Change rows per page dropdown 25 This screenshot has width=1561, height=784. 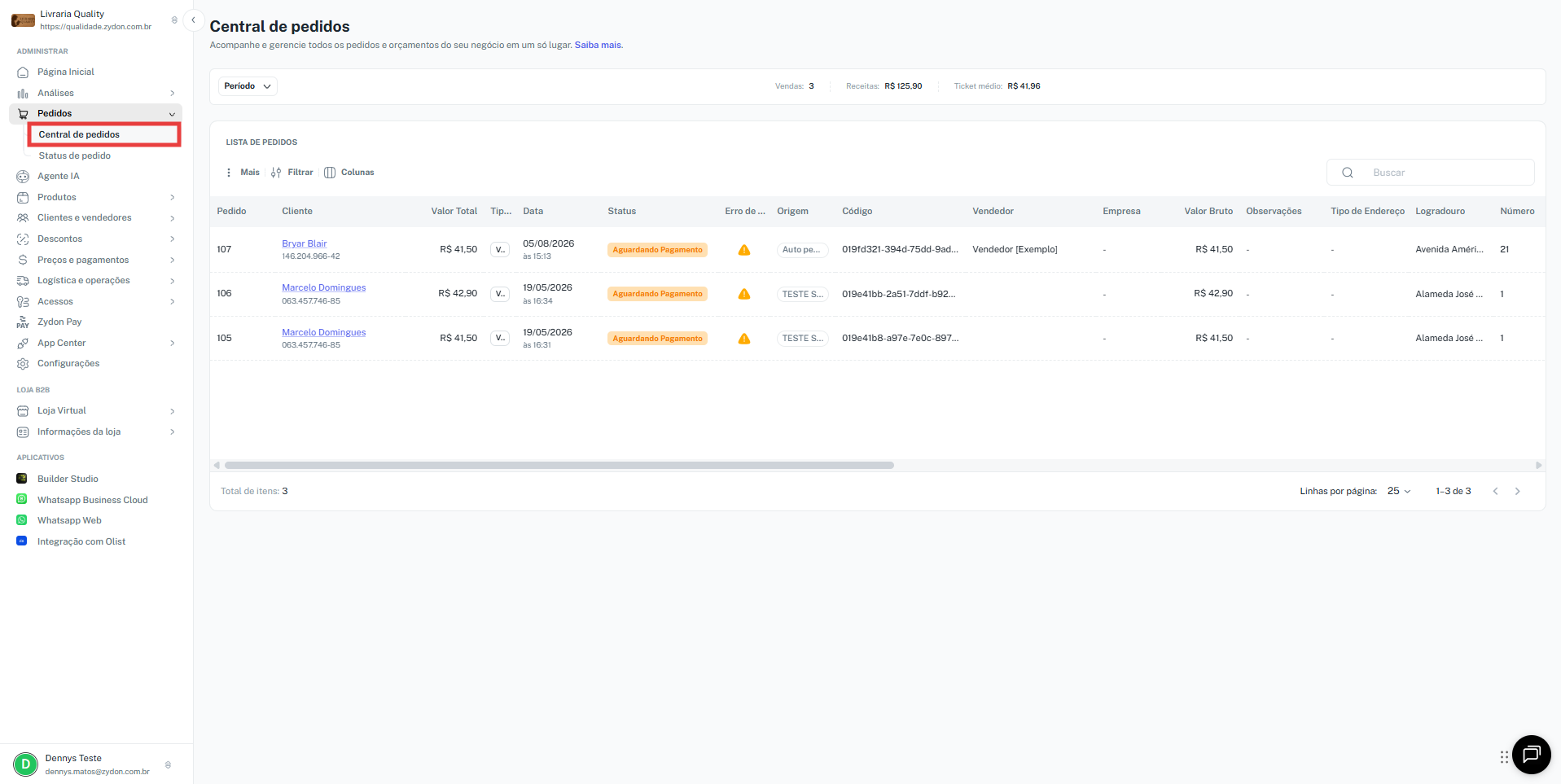pos(1399,492)
